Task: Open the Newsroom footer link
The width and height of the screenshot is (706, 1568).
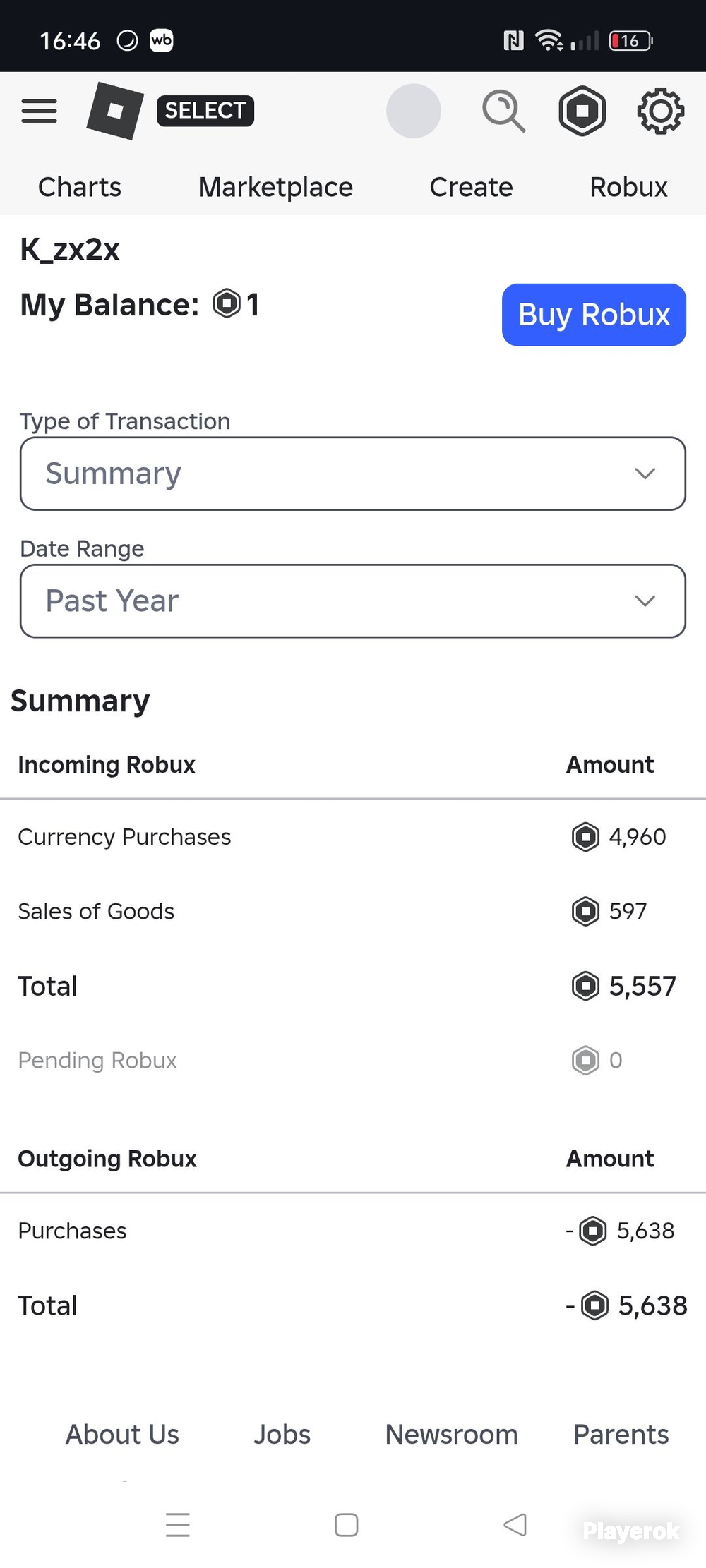Action: pyautogui.click(x=452, y=1435)
